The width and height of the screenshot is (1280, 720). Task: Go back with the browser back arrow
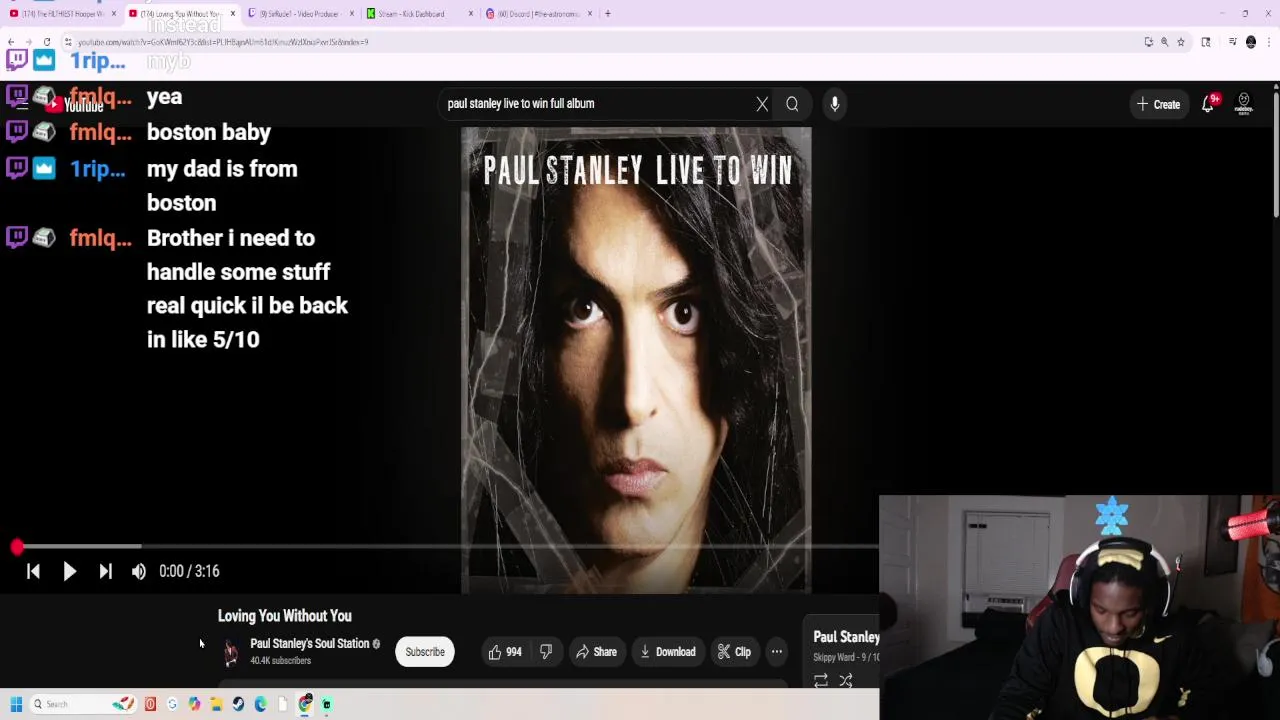click(10, 42)
